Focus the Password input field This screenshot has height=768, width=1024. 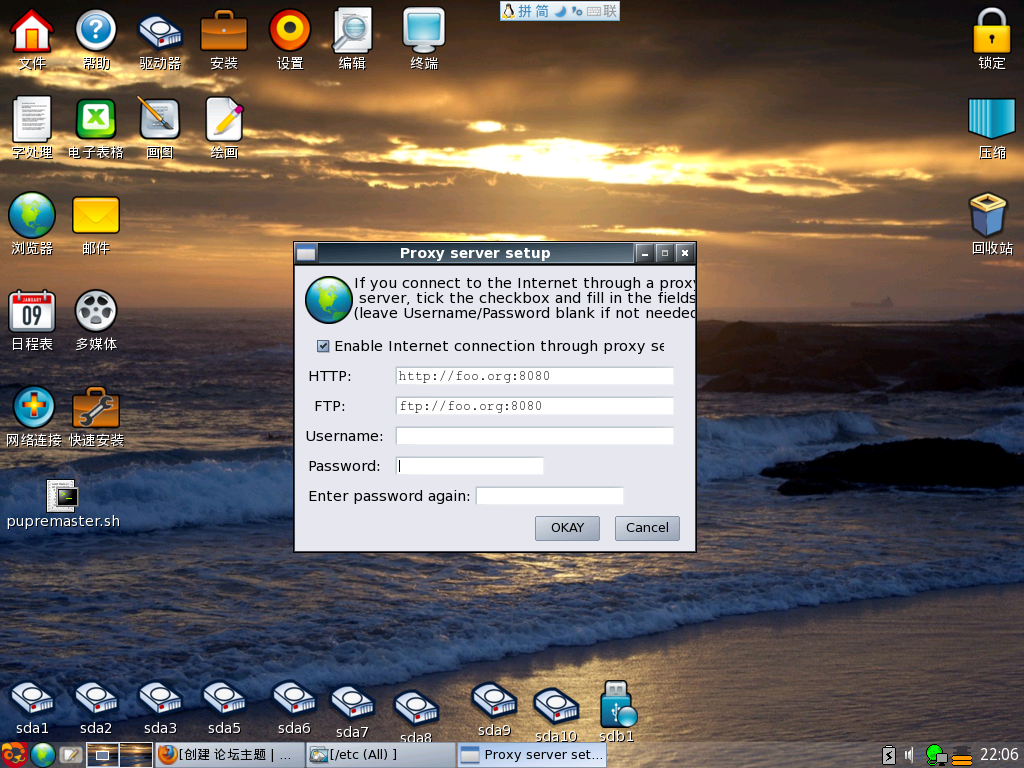tap(470, 466)
